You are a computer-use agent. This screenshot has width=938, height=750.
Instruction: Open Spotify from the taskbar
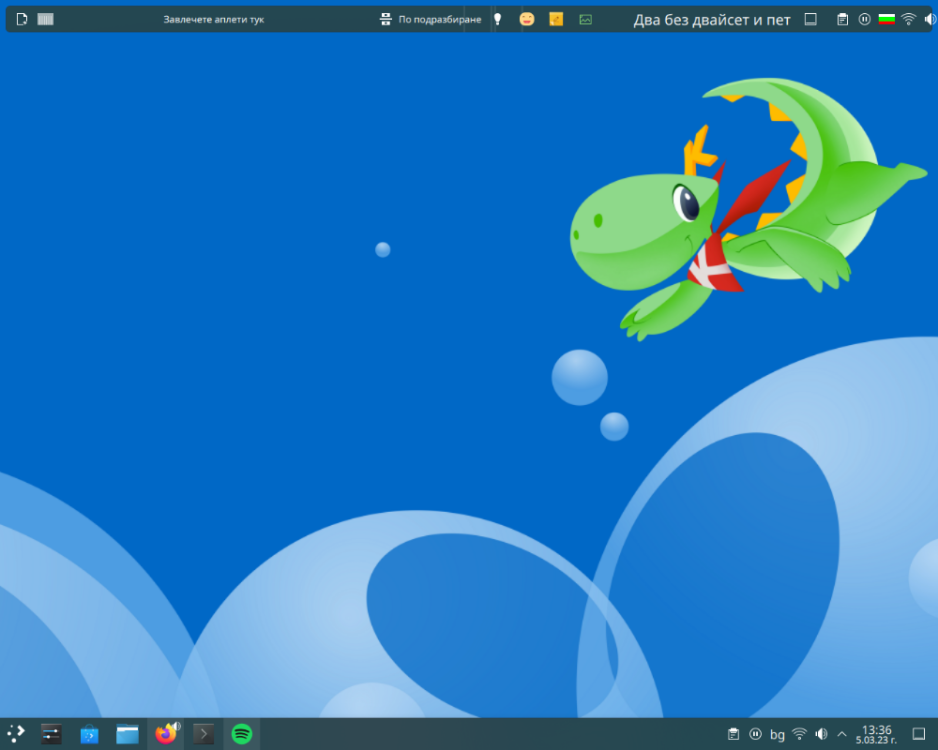242,734
